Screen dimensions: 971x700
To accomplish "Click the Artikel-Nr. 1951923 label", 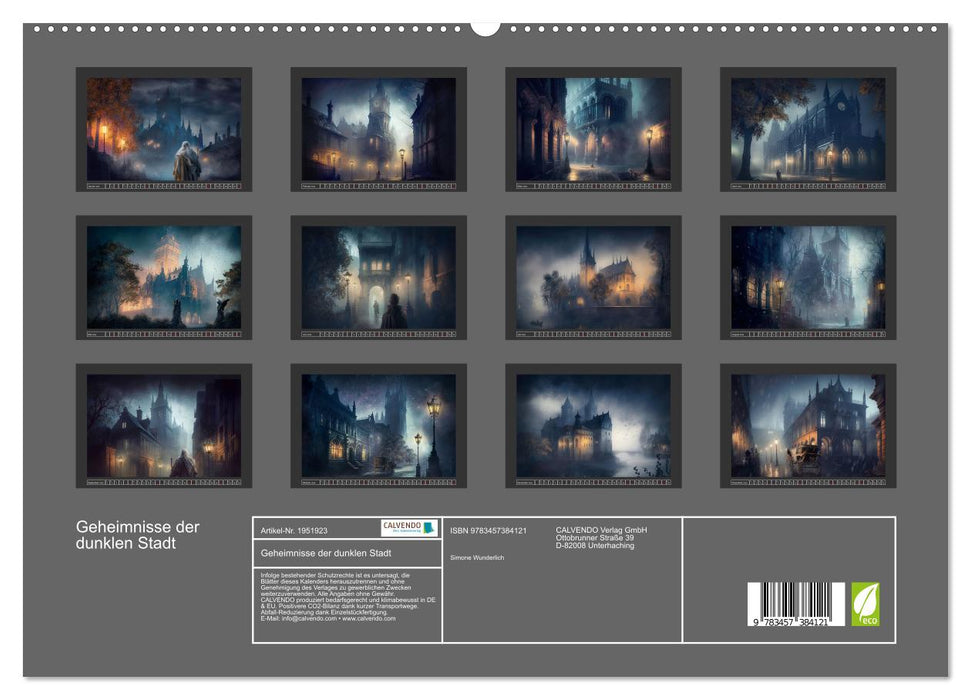I will point(293,530).
